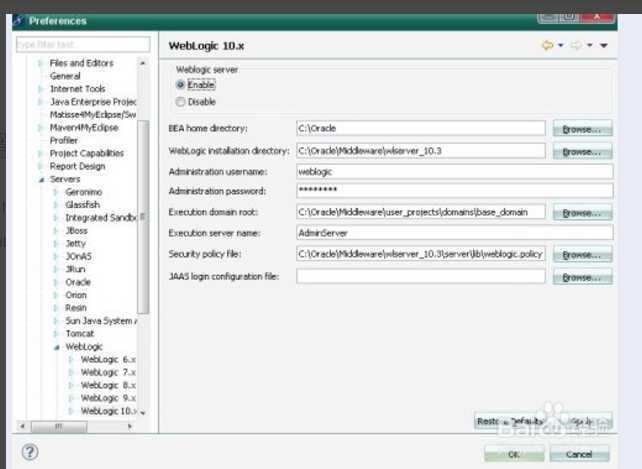
Task: Click the filter text search box
Action: click(83, 44)
